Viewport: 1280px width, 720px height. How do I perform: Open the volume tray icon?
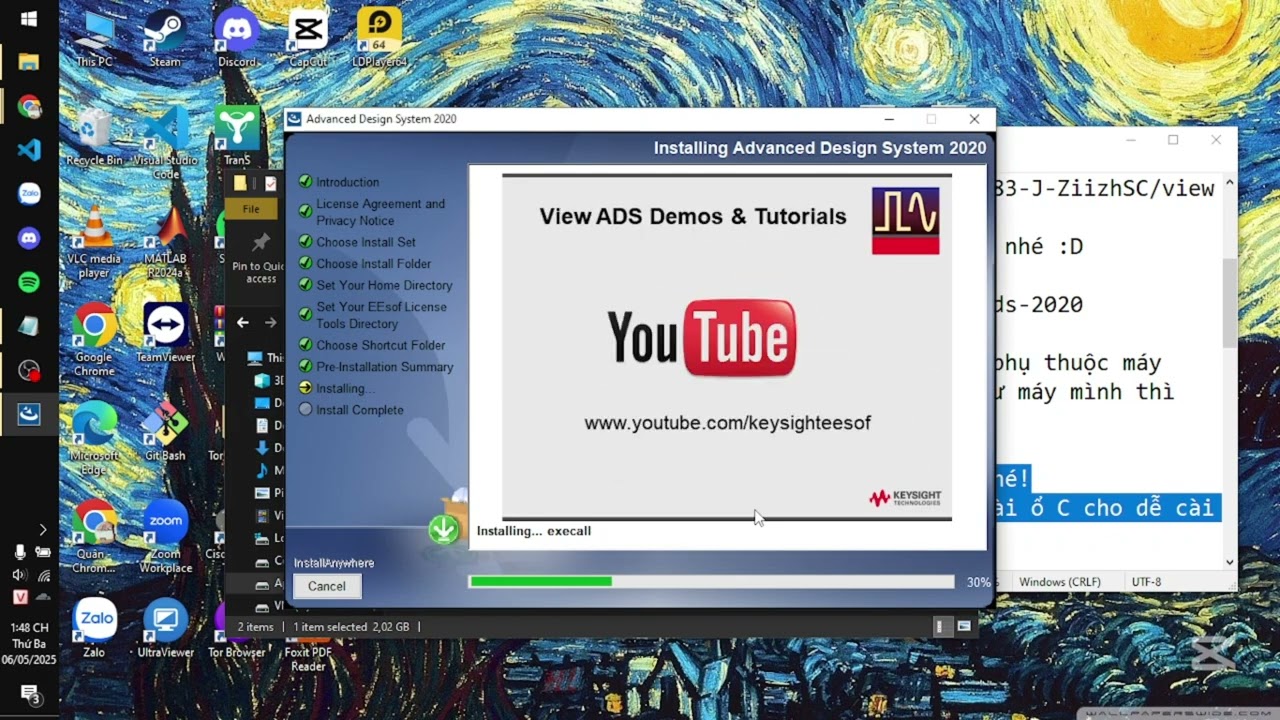19,575
